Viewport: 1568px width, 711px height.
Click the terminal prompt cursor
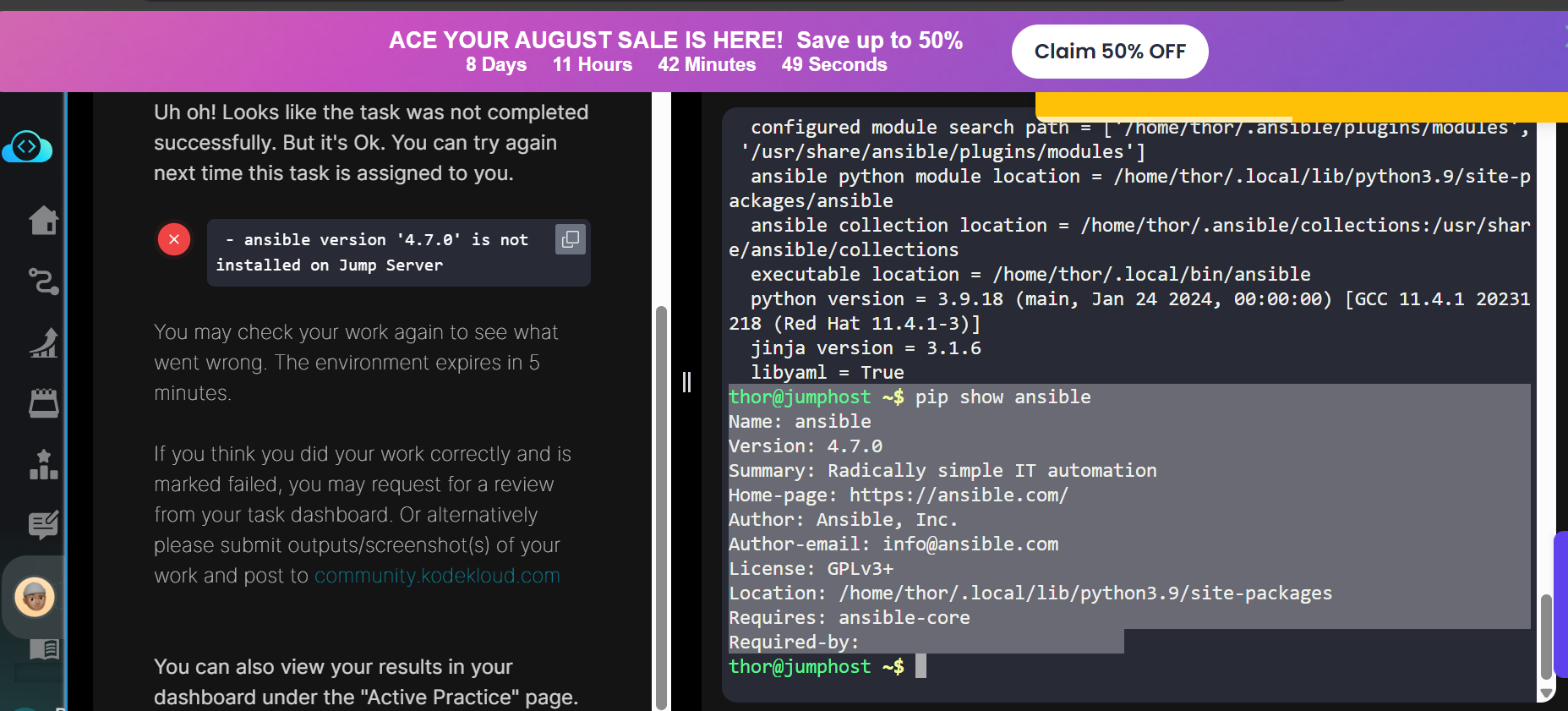921,666
